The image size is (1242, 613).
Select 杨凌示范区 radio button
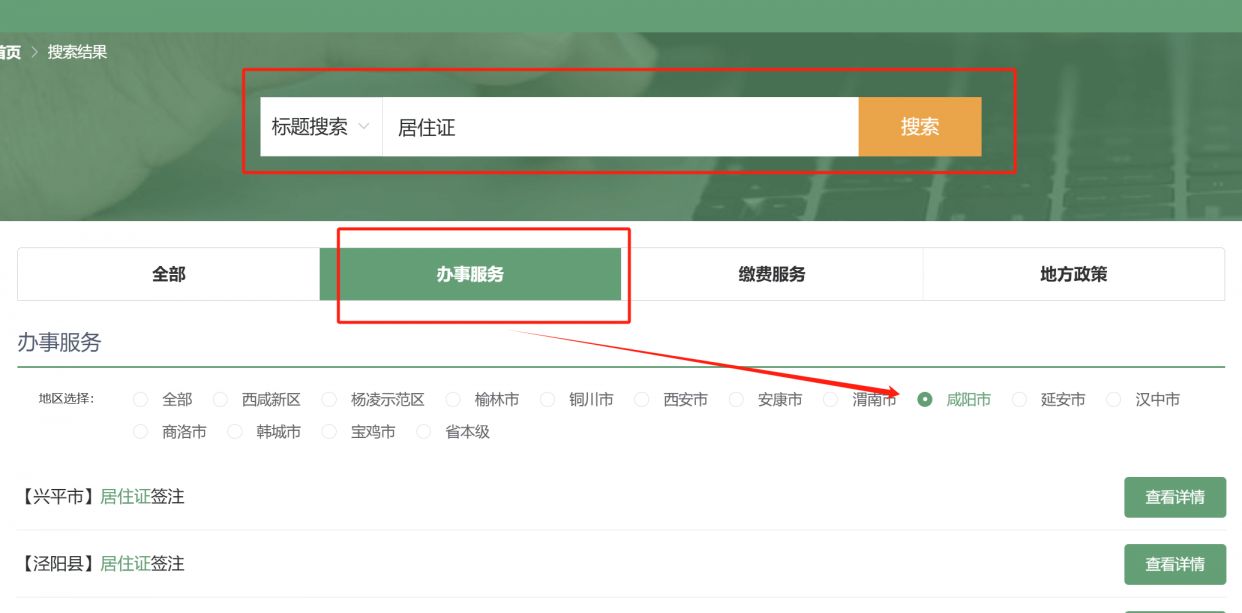click(329, 400)
